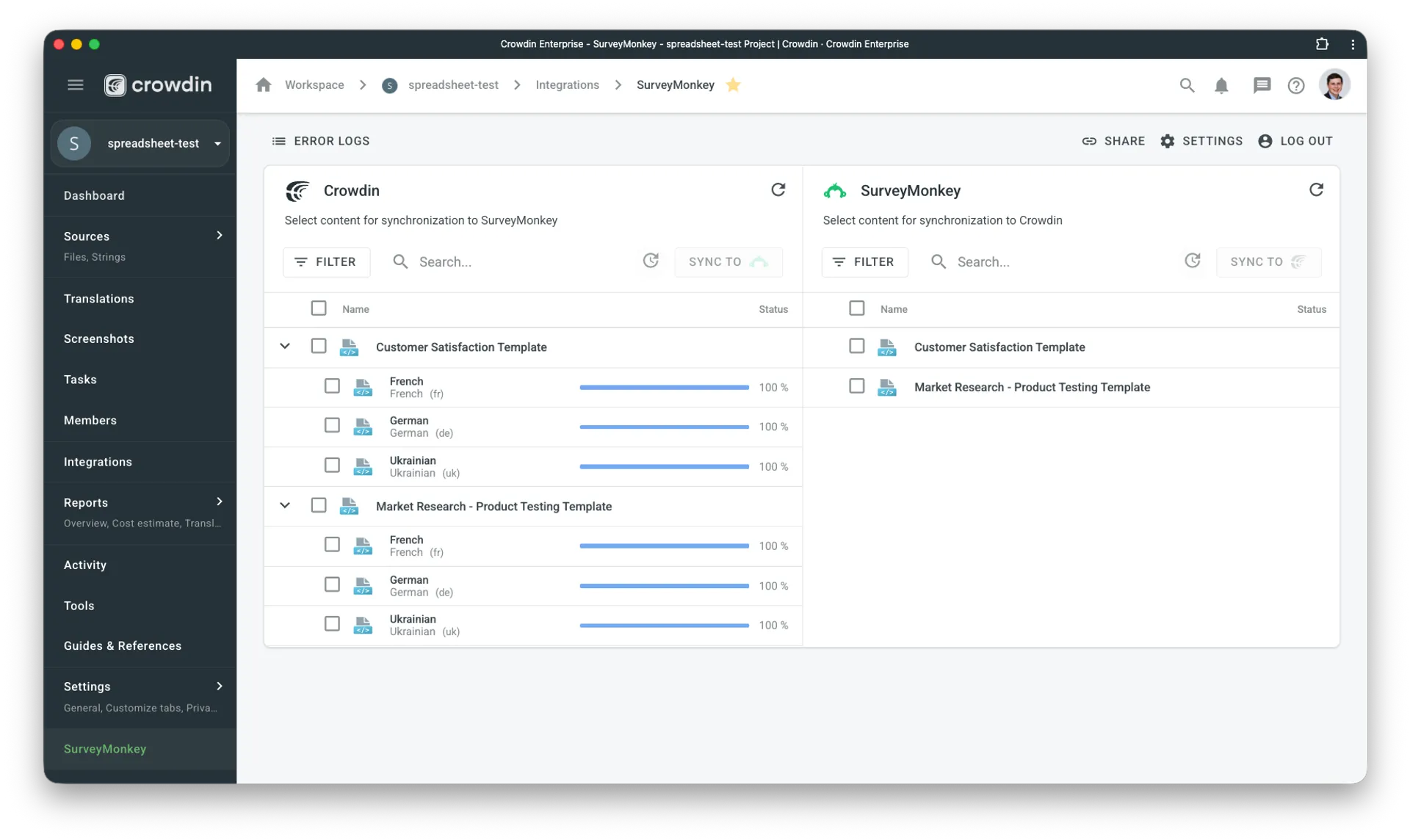Click the Crowdin panel FILTER button
Image resolution: width=1410 pixels, height=840 pixels.
tap(326, 262)
